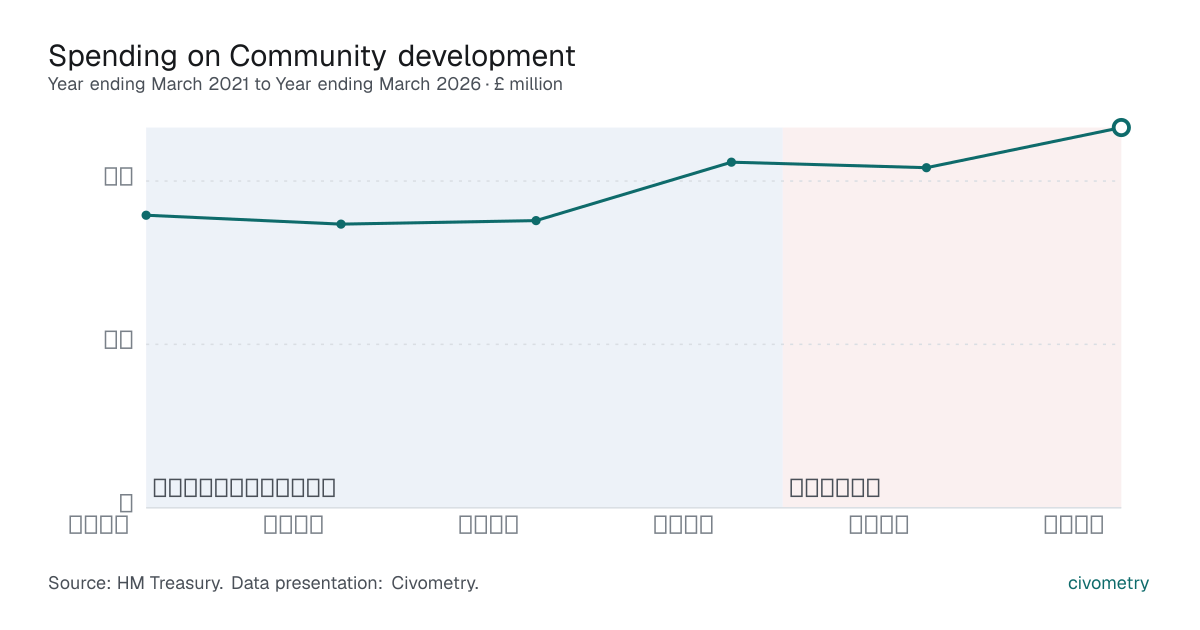Select the second data point, the lowest value

(341, 224)
